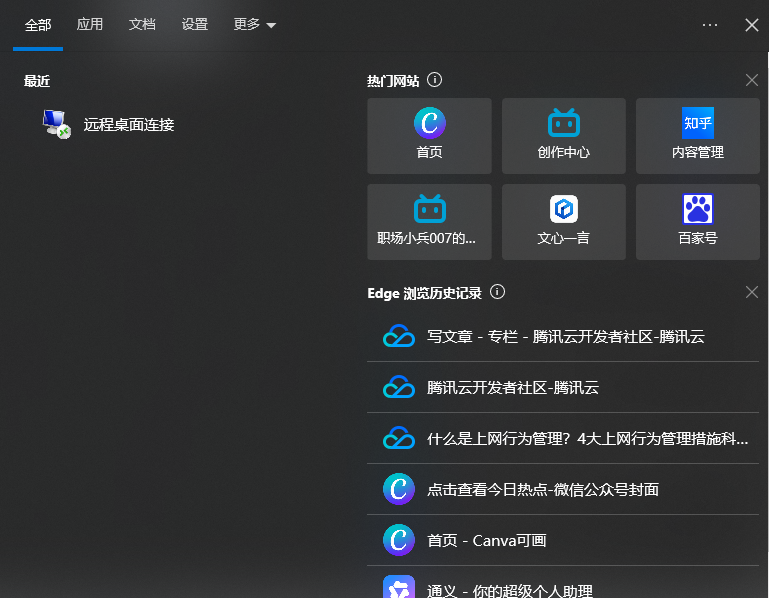The width and height of the screenshot is (769, 598).
Task: Open the Remote Desktop Connection icon under 最近
Action: click(x=56, y=124)
